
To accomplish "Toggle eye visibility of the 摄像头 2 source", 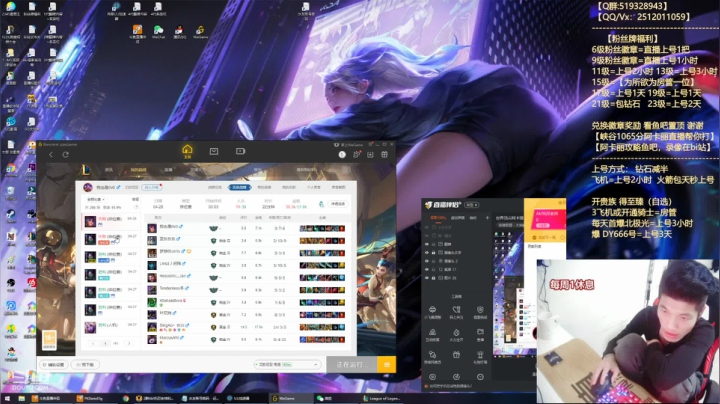I will point(427,261).
